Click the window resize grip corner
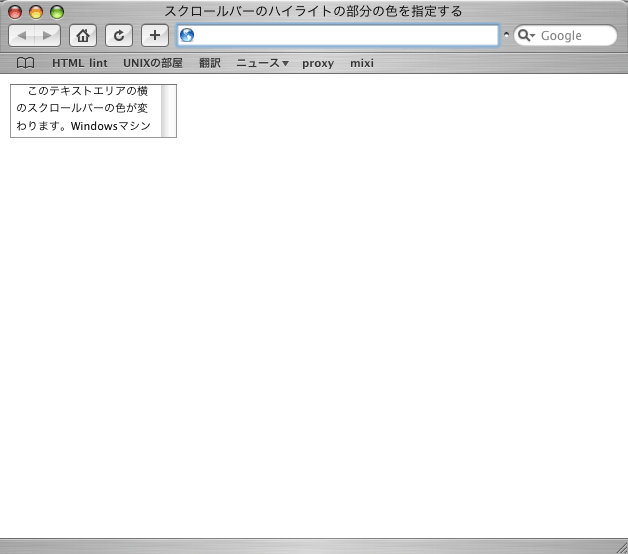The image size is (628, 554). point(622,548)
